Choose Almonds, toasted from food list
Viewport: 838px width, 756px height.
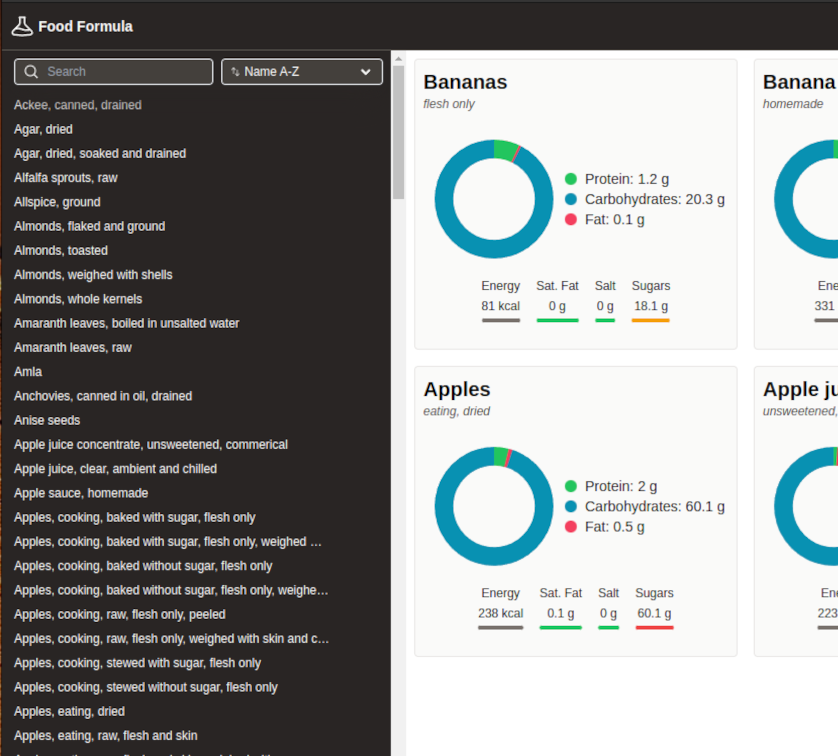(x=61, y=251)
